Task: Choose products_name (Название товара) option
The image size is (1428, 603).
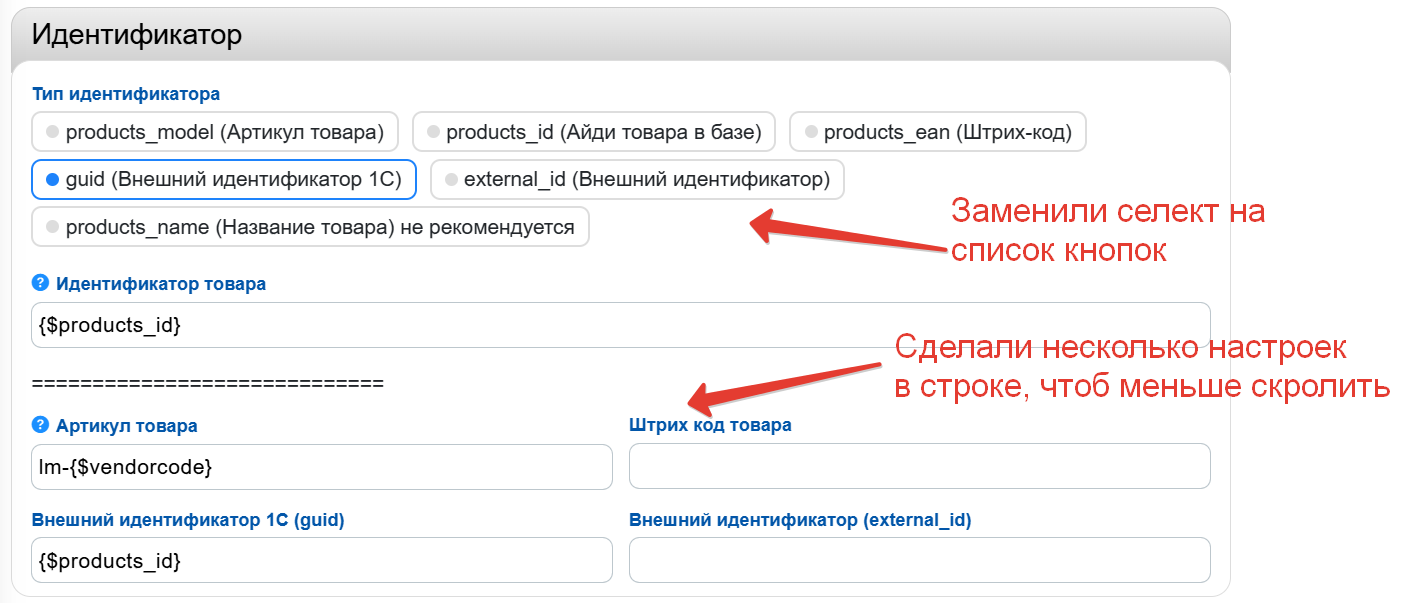Action: click(x=310, y=227)
